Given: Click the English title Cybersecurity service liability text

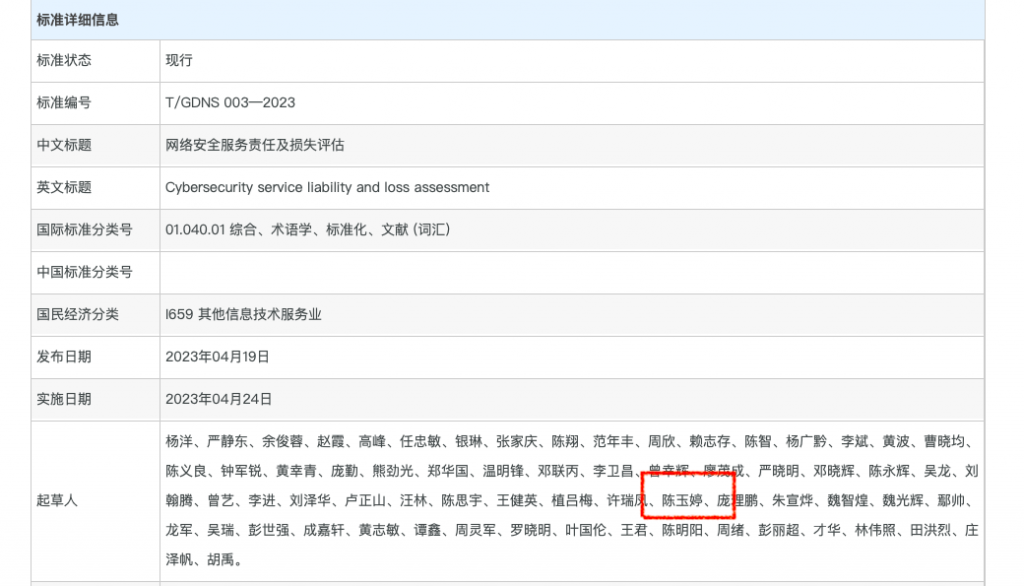Looking at the screenshot, I should [327, 187].
